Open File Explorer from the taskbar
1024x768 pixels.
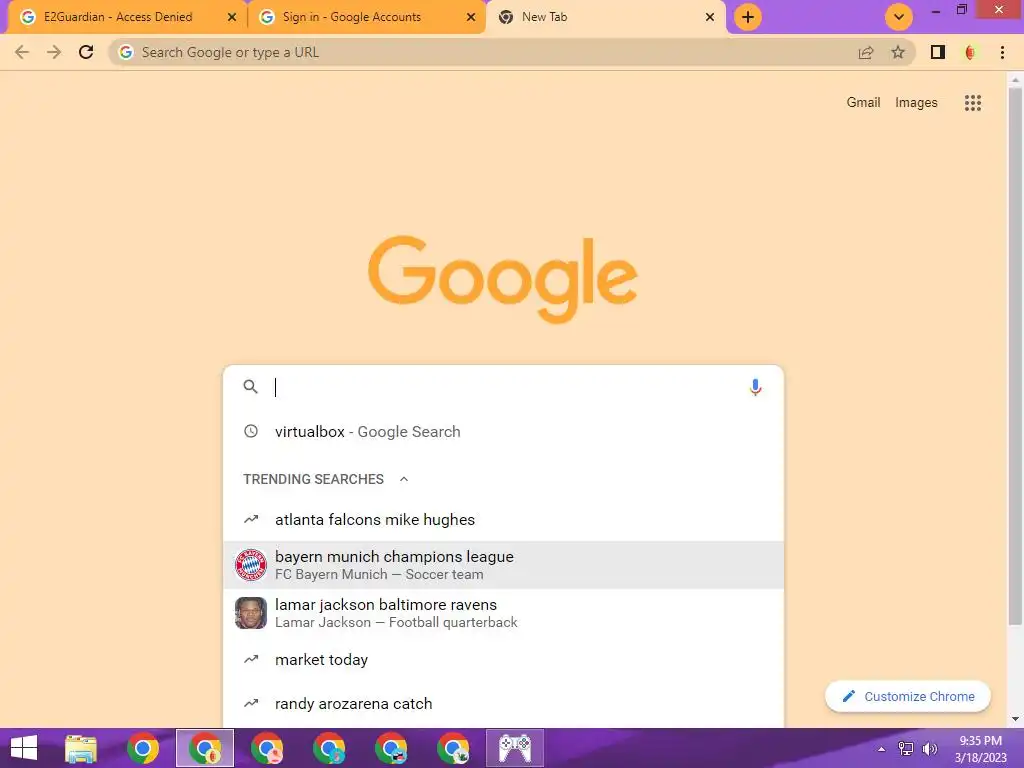[x=81, y=748]
